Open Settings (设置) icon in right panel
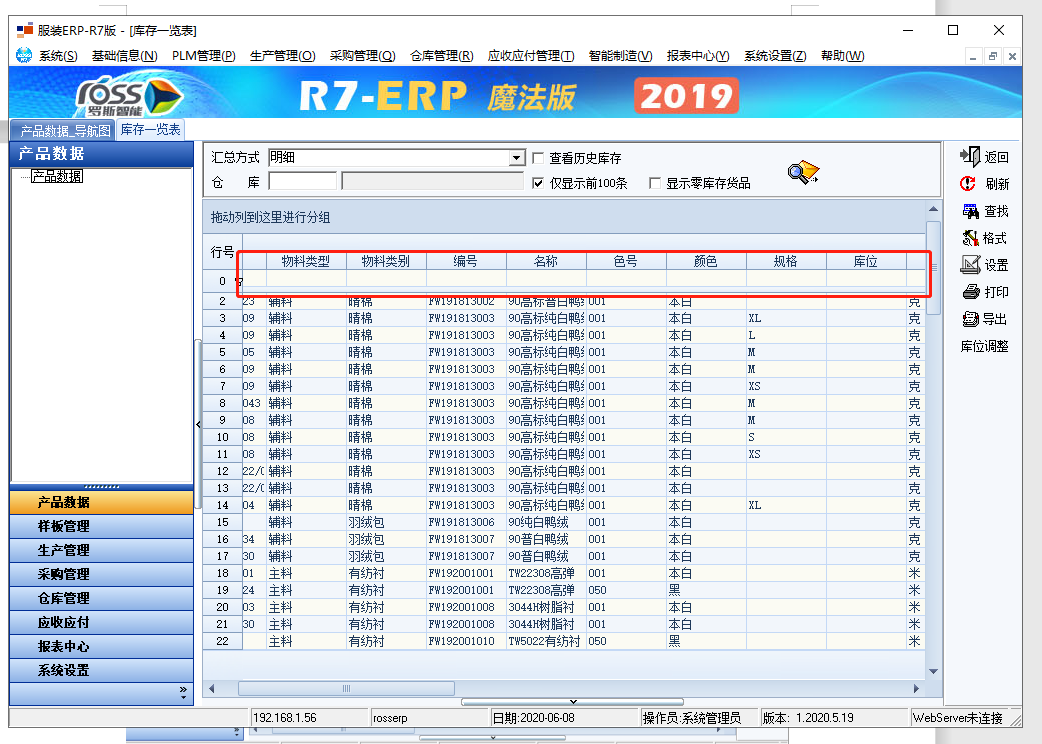This screenshot has width=1042, height=744. point(970,264)
